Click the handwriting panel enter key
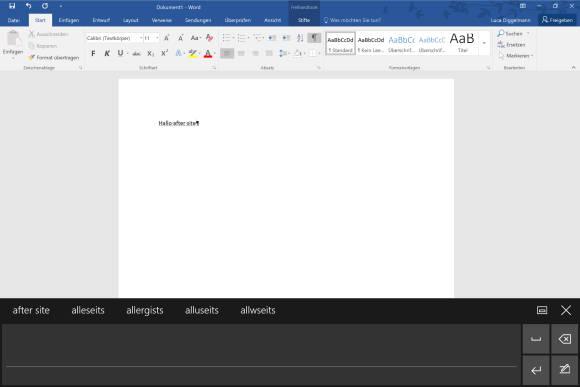 [x=536, y=370]
